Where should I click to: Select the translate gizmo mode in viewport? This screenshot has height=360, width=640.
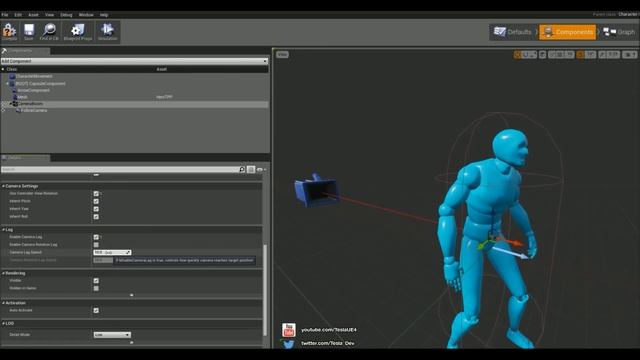click(x=517, y=55)
